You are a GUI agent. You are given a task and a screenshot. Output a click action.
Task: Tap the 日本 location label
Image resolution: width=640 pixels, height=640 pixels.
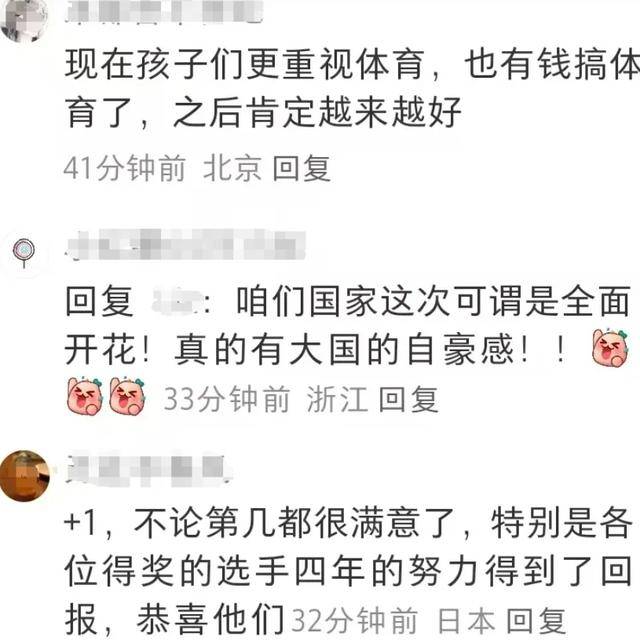point(467,621)
